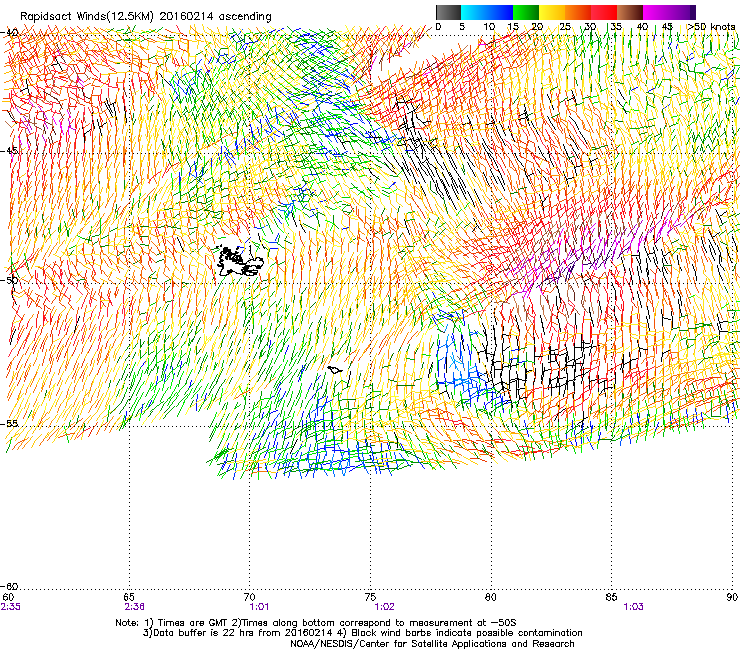Click the longitude axis label '65'
740x650 pixels.
click(129, 598)
